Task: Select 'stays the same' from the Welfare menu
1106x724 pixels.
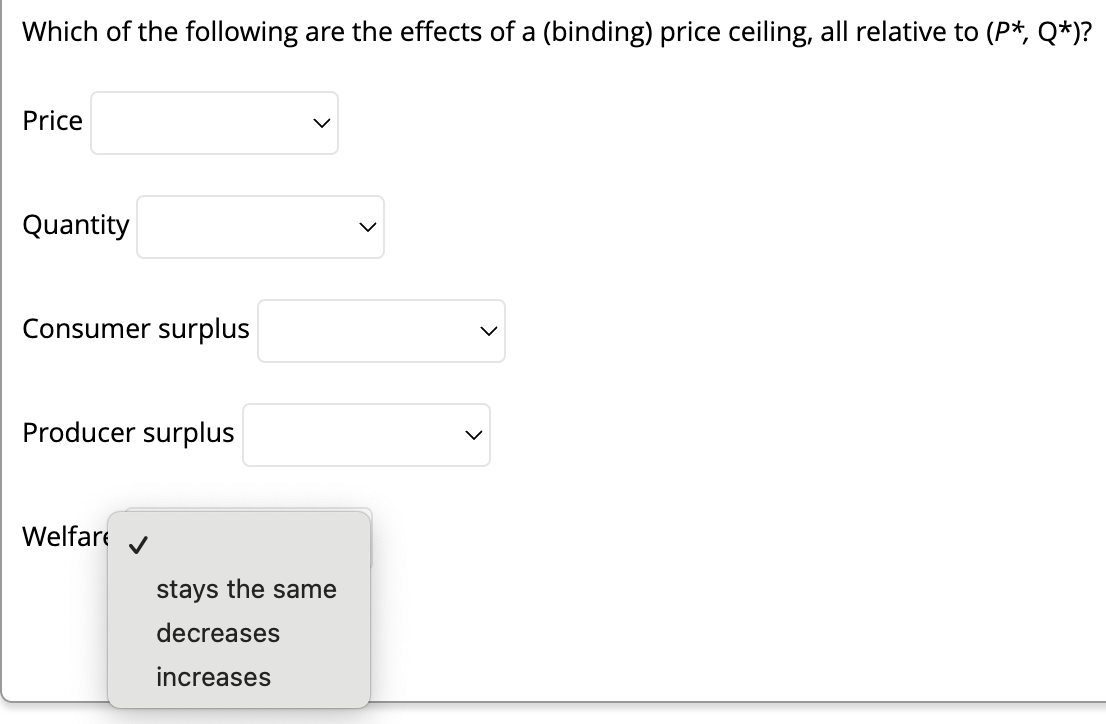Action: pos(245,589)
